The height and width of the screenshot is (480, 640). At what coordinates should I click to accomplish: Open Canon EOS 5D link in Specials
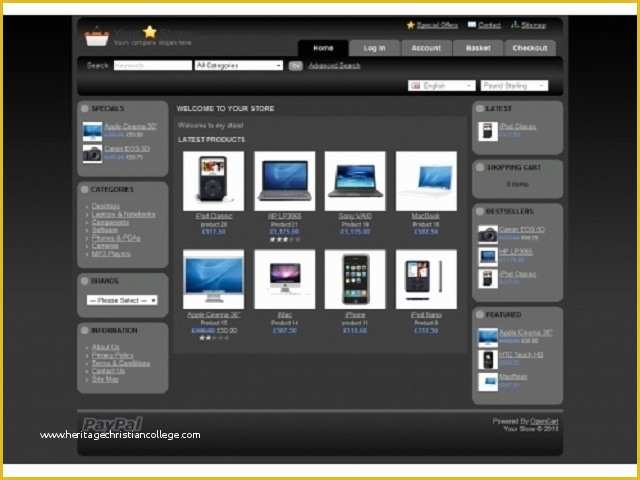(x=127, y=149)
